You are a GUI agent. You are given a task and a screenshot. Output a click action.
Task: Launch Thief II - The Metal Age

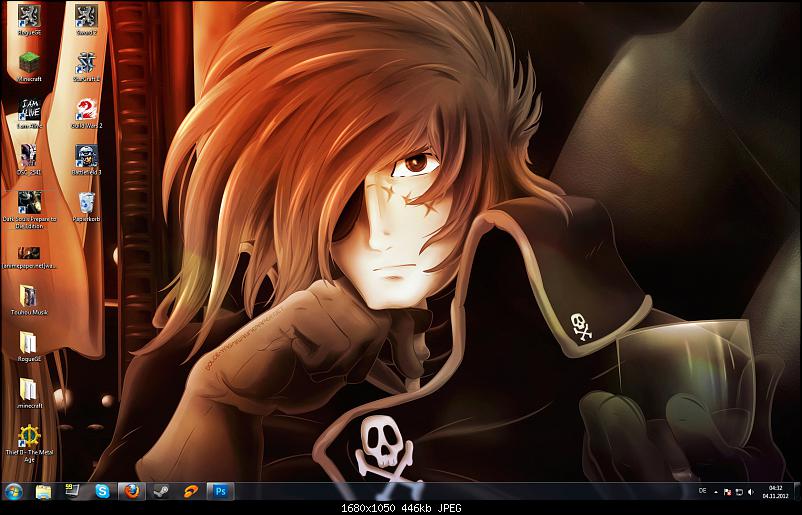point(29,443)
